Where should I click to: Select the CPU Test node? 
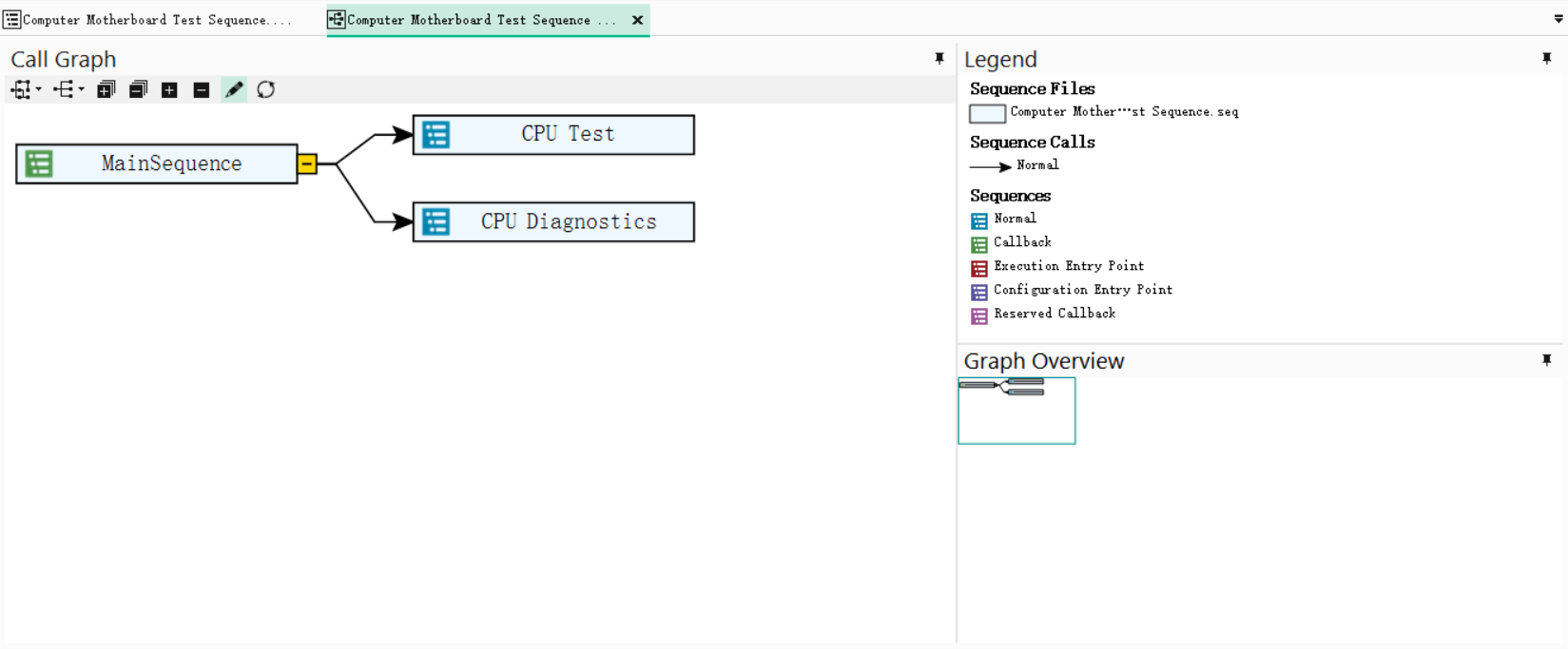[x=553, y=134]
